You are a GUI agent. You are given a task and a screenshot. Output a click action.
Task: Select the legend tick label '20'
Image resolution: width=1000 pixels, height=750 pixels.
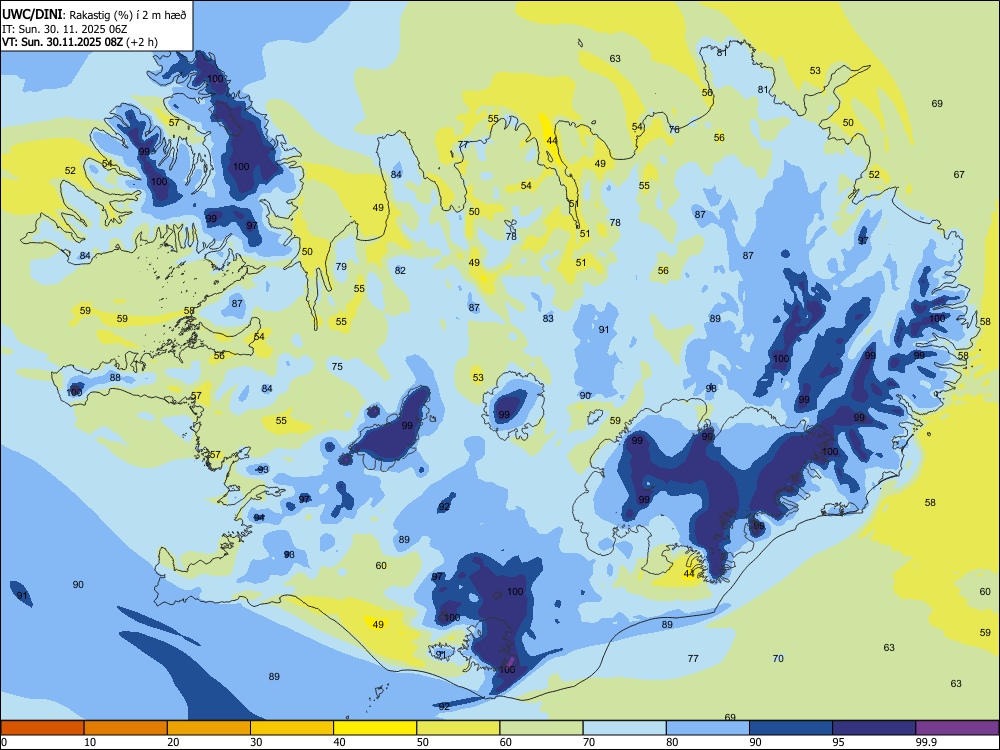tap(173, 742)
